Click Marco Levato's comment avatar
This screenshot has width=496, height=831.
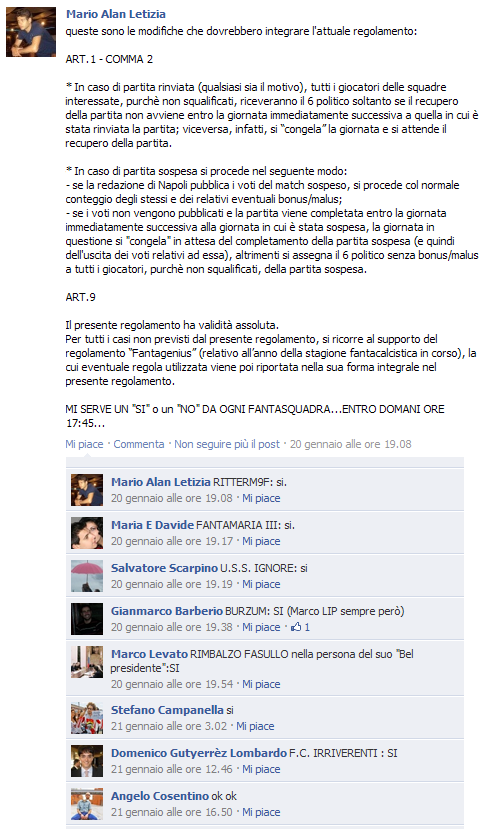[x=87, y=661]
